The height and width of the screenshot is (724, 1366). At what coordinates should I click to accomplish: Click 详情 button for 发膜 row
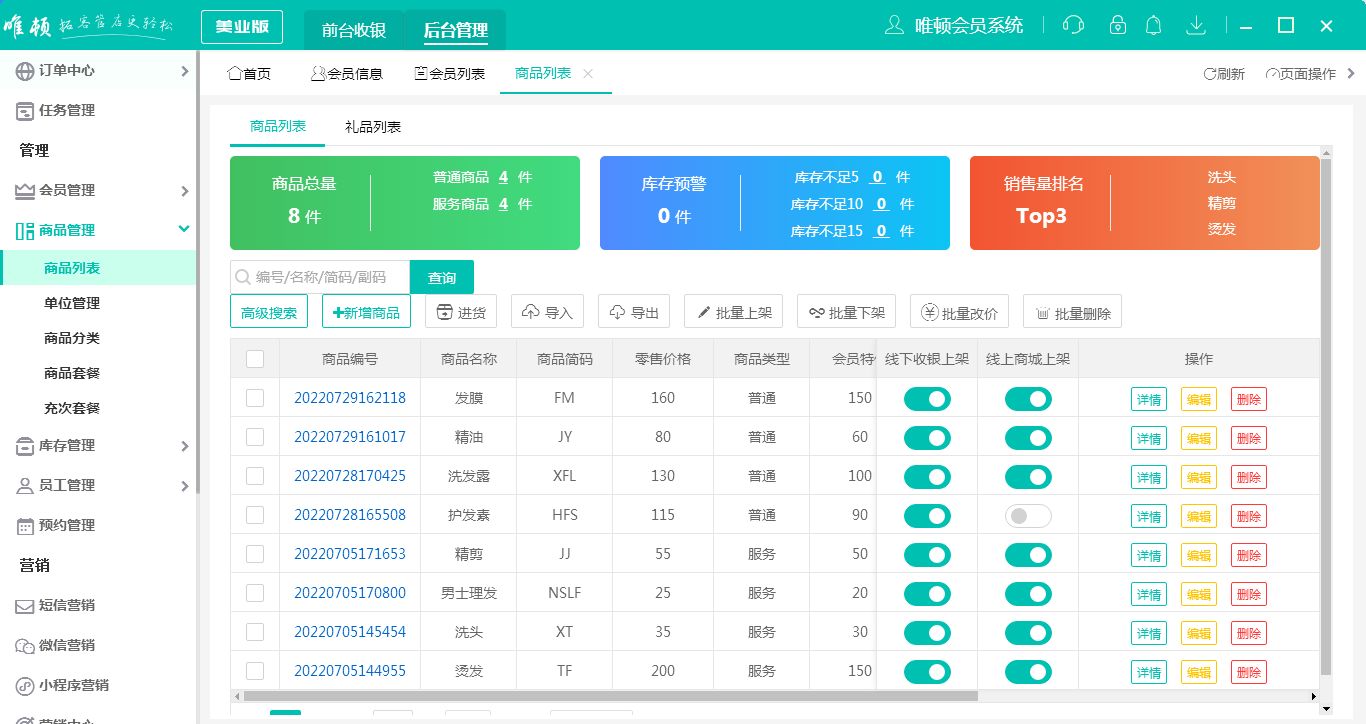pyautogui.click(x=1149, y=399)
